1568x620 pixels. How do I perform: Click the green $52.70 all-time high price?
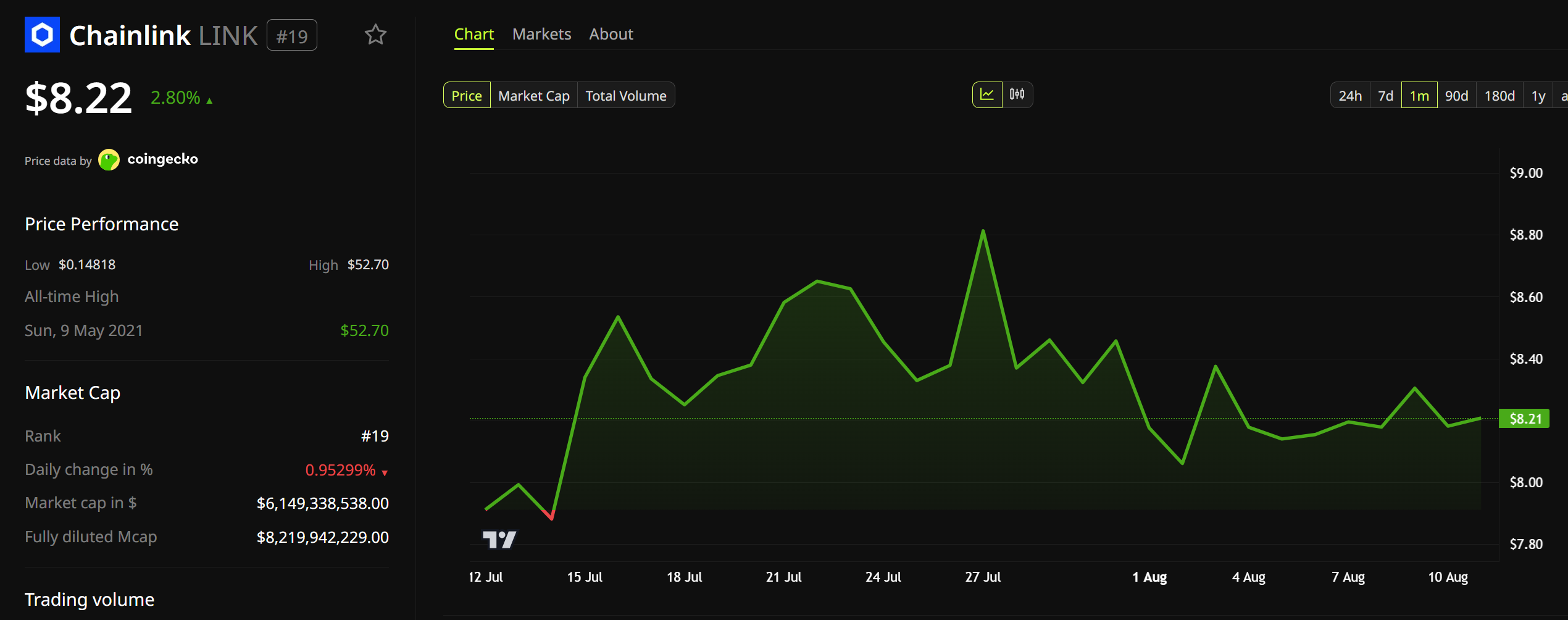point(365,330)
